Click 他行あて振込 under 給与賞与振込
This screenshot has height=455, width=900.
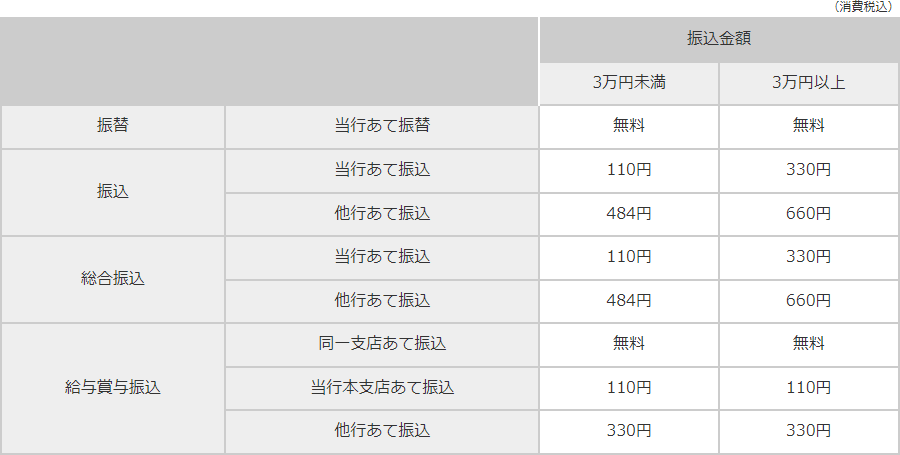[382, 431]
